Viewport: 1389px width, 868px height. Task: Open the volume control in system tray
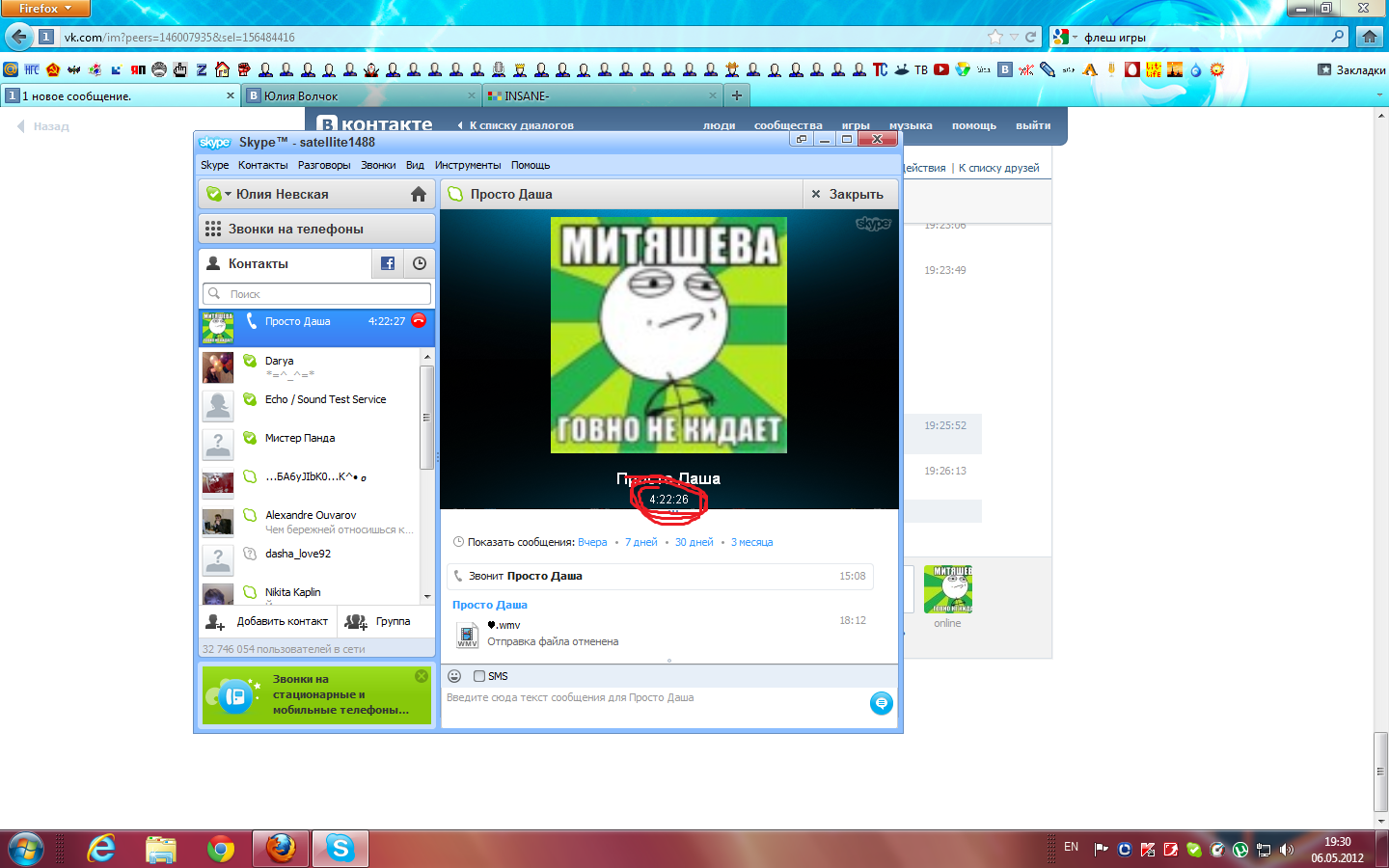(x=1286, y=850)
